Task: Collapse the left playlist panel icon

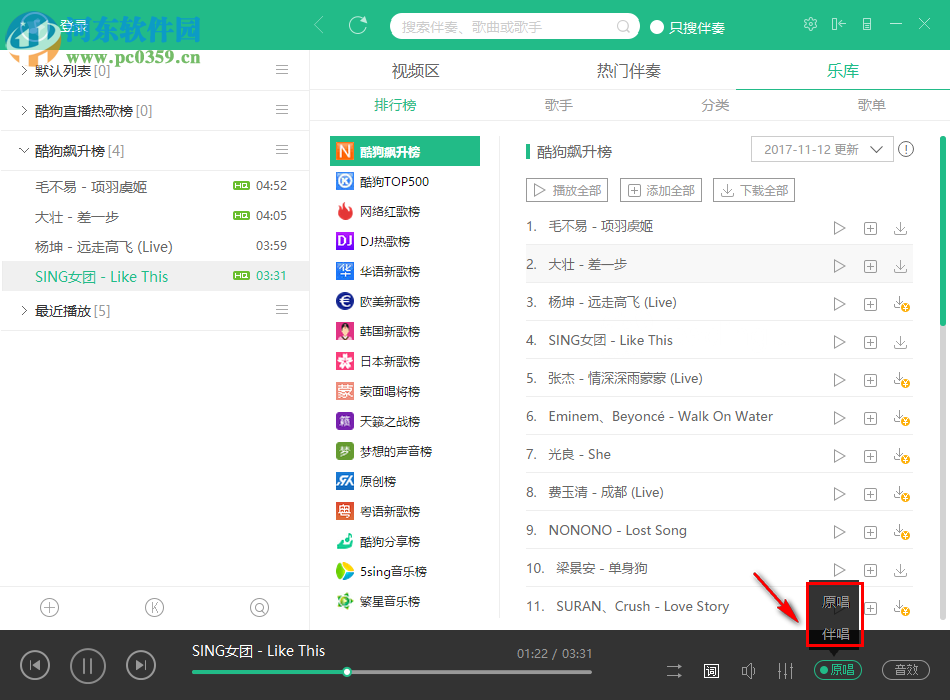Action: pyautogui.click(x=839, y=24)
